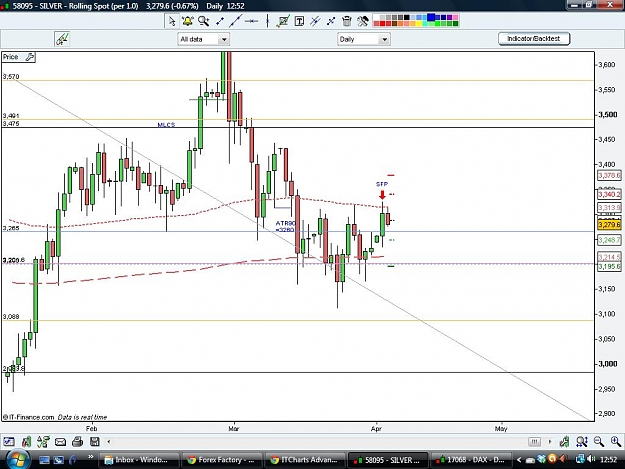
Task: Click the bottom-right chart auto-scale icon
Action: (x=564, y=442)
